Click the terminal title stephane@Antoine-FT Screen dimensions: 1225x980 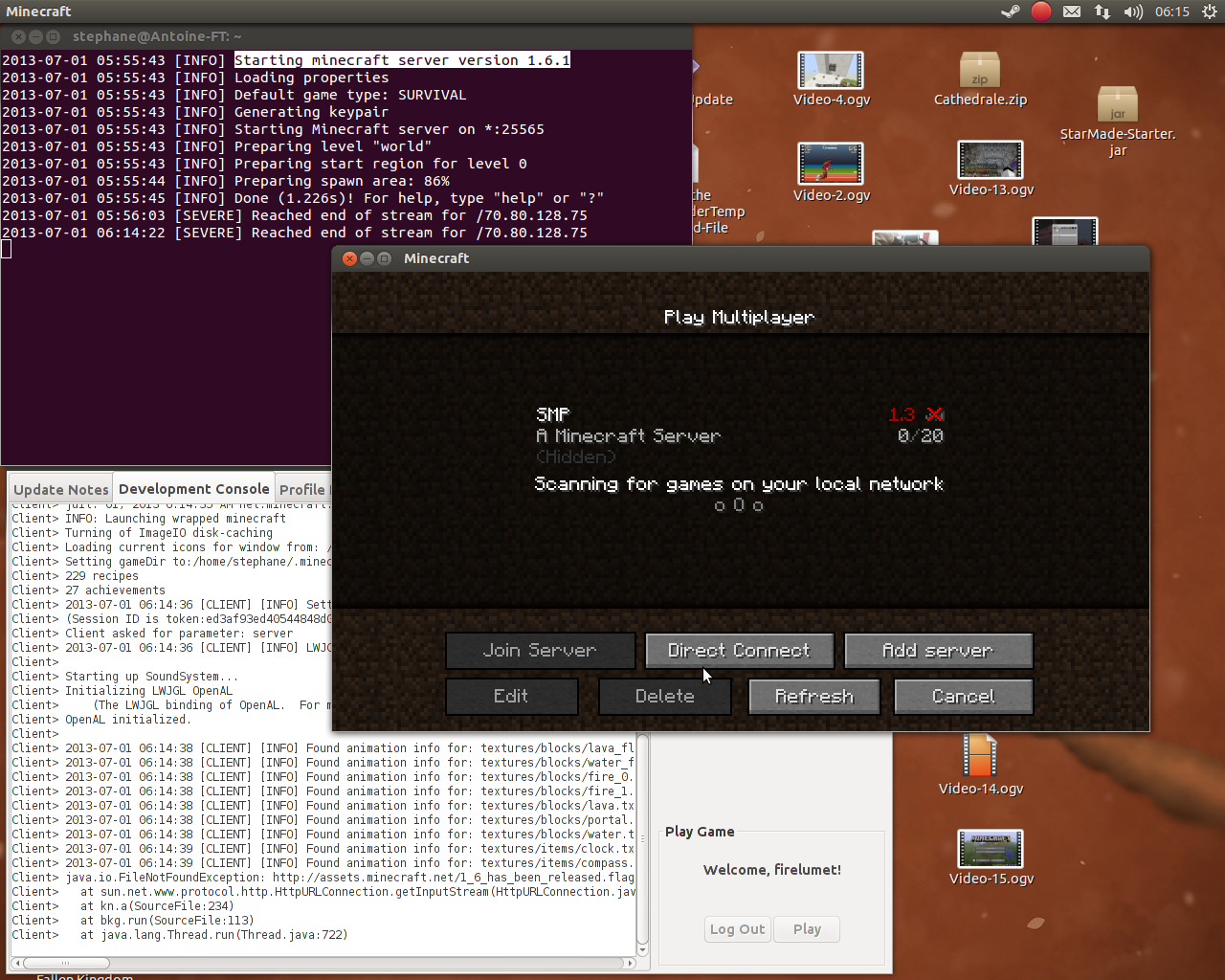point(157,36)
